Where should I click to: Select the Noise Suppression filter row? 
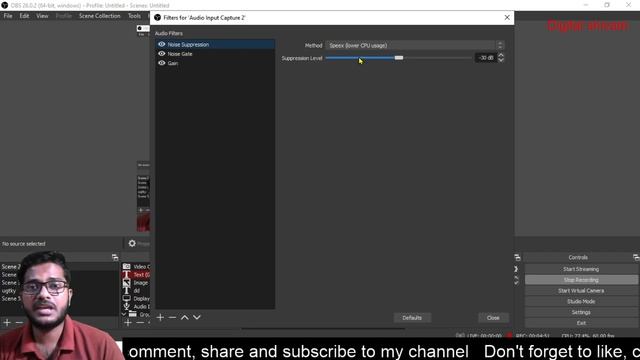215,44
